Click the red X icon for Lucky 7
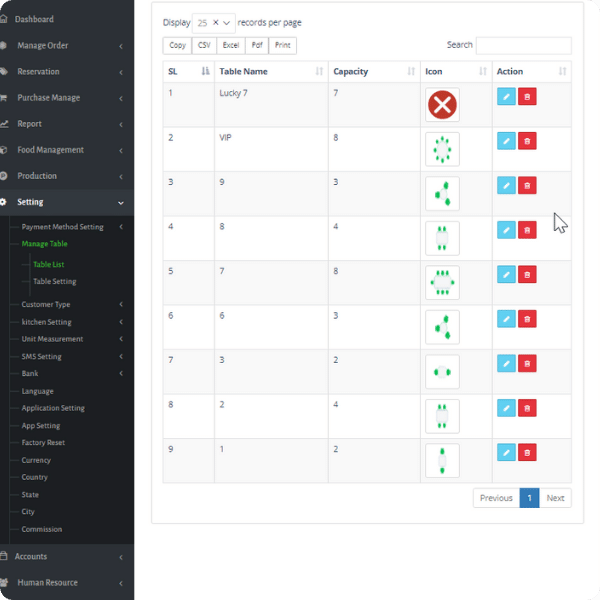600x600 pixels. [x=442, y=105]
